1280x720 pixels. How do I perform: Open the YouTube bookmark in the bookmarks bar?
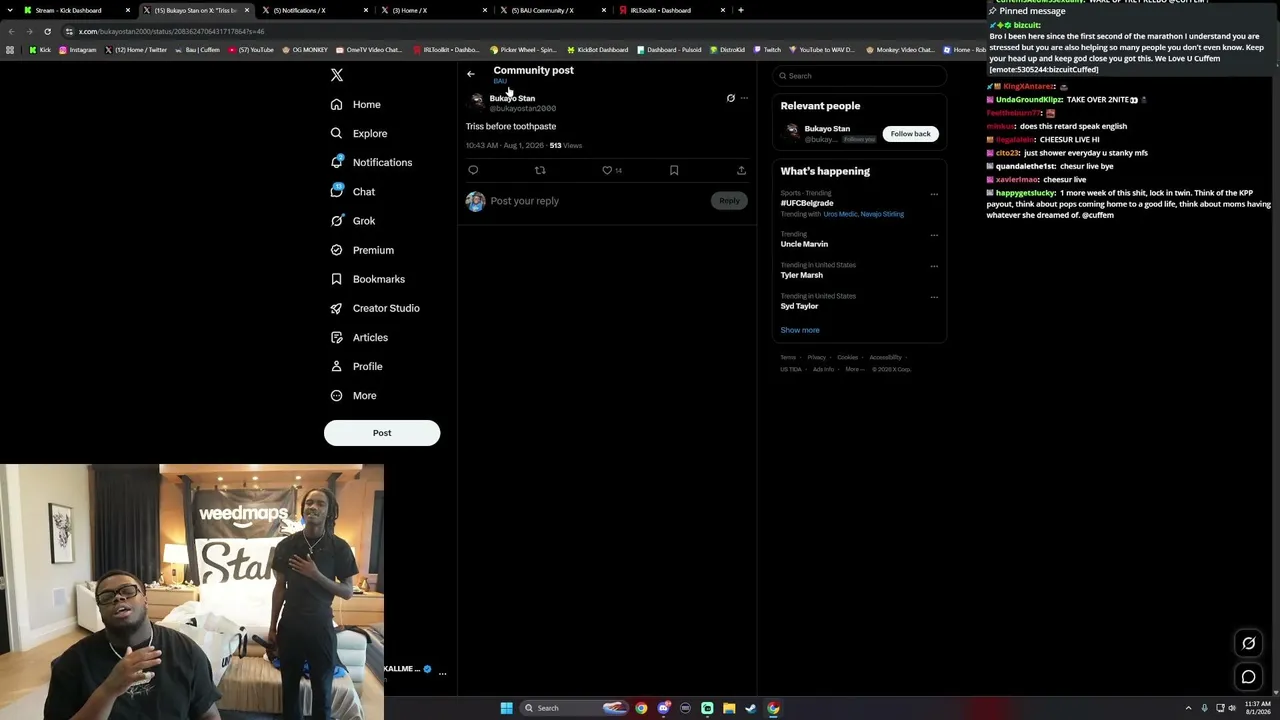point(251,49)
